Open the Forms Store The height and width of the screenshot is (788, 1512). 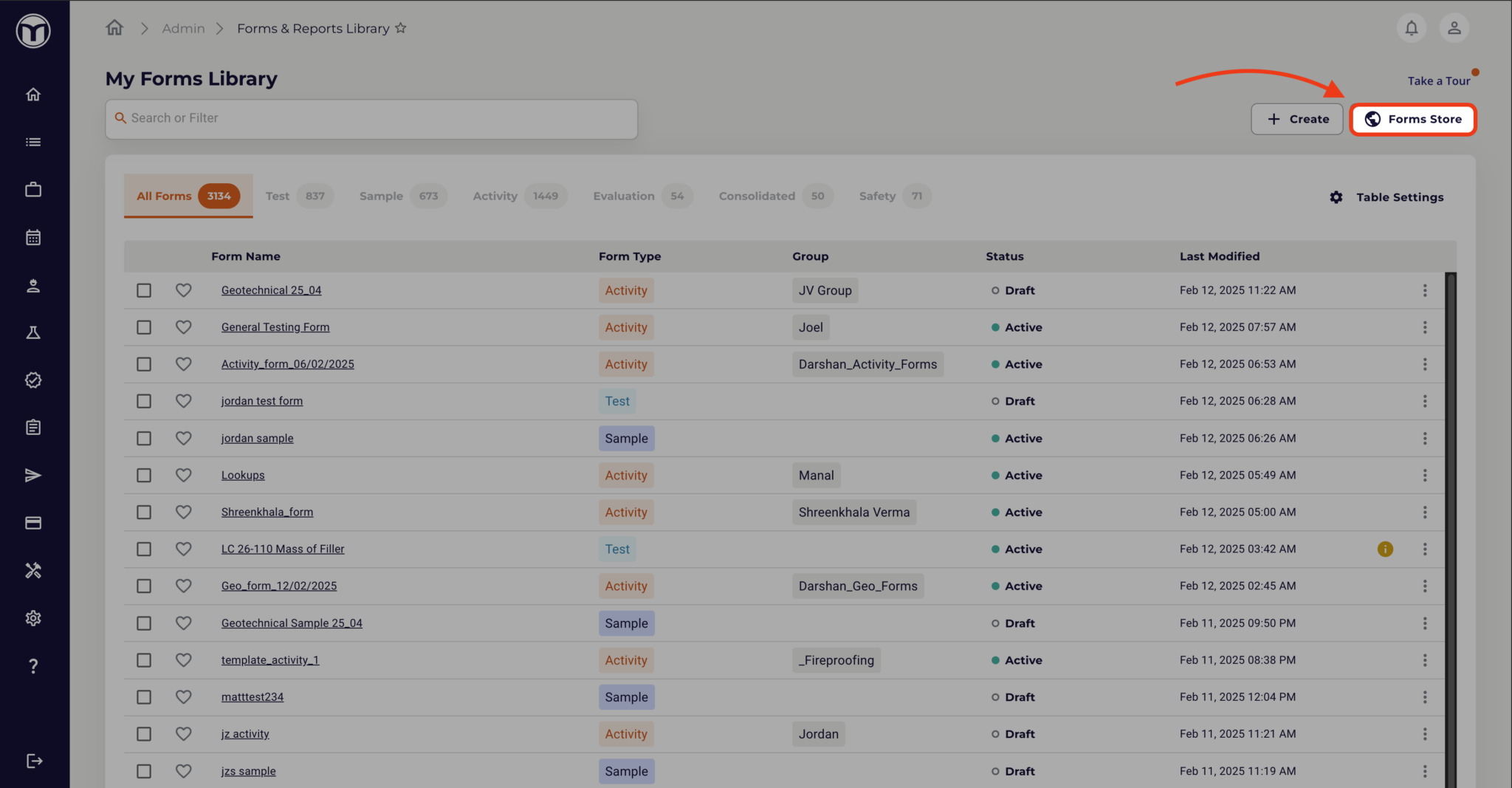[x=1412, y=119]
